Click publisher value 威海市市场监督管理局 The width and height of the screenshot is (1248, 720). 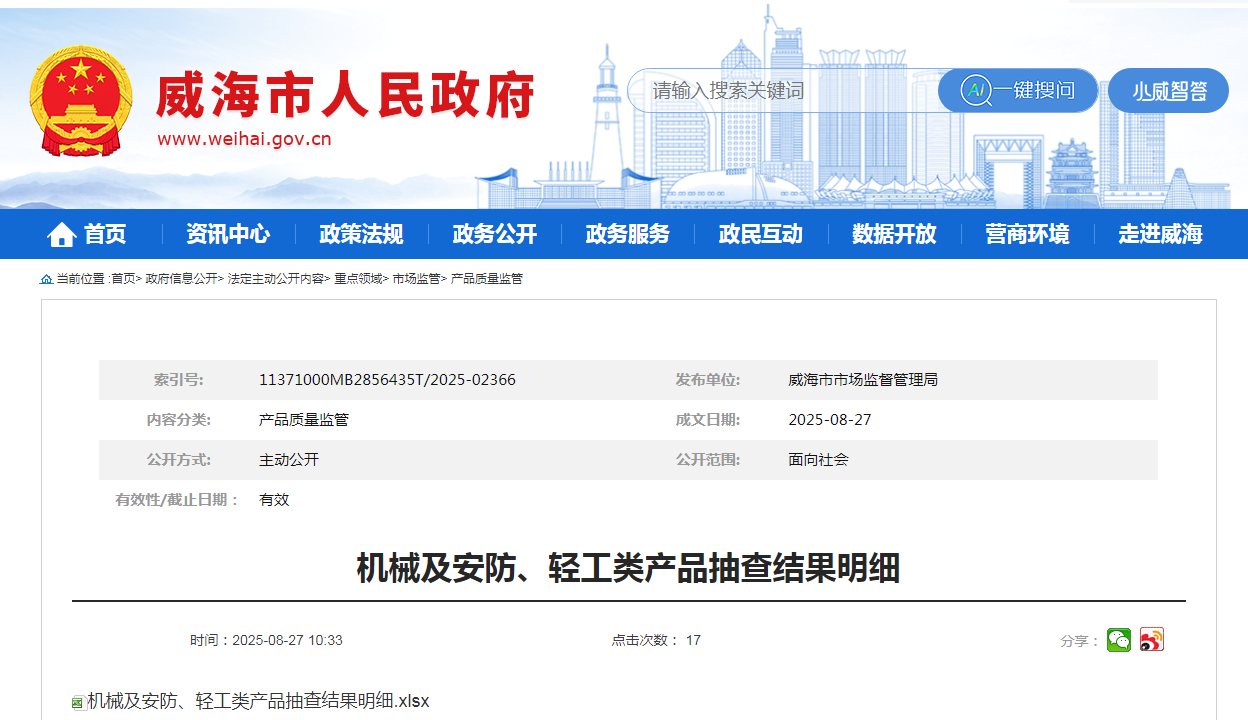(863, 380)
